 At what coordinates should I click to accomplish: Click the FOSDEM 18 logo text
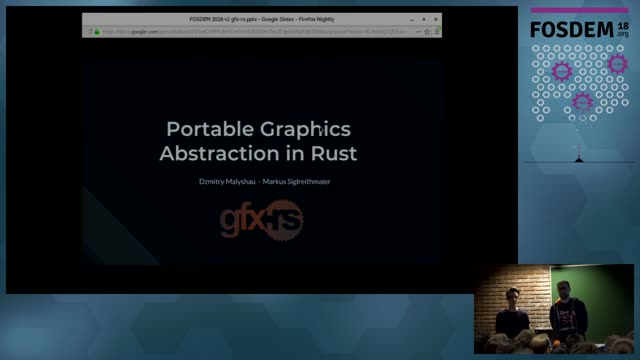(x=579, y=30)
